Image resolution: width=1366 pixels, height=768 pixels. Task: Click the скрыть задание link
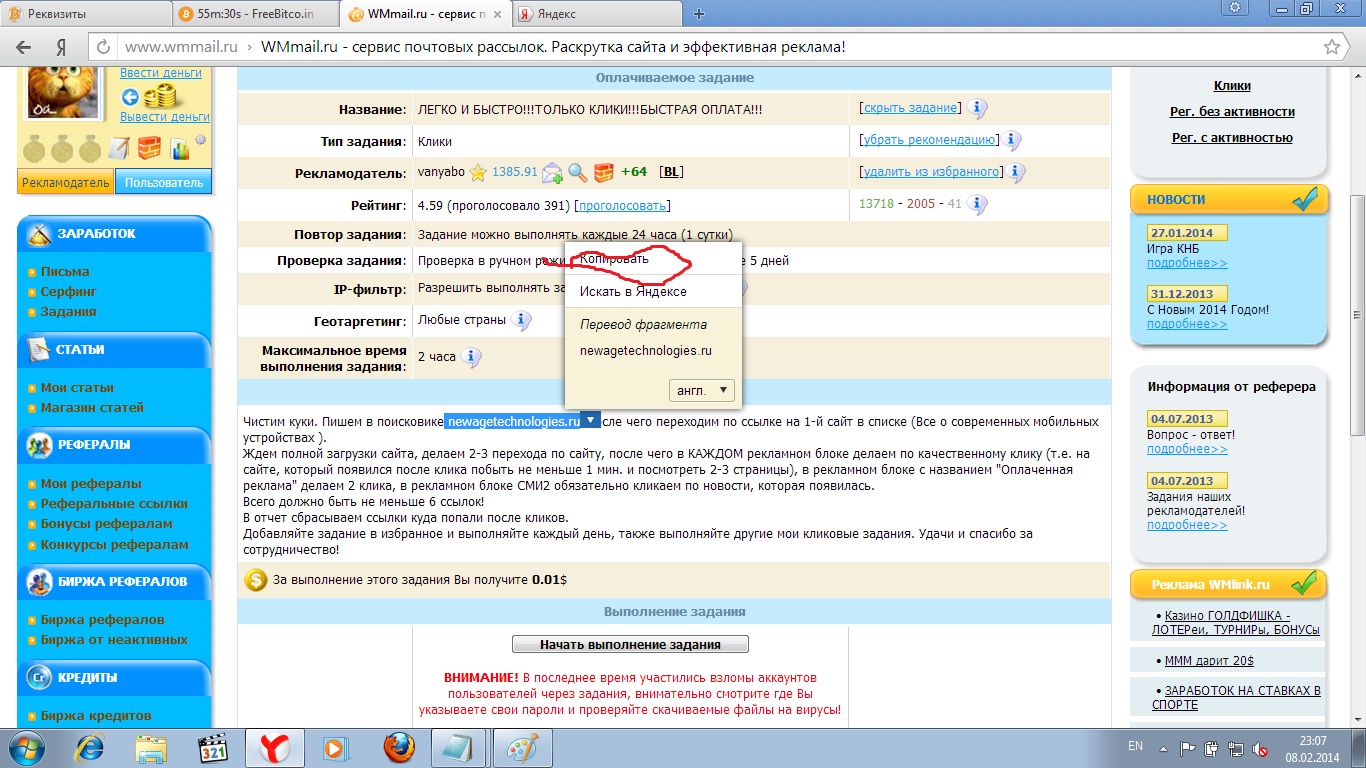910,107
